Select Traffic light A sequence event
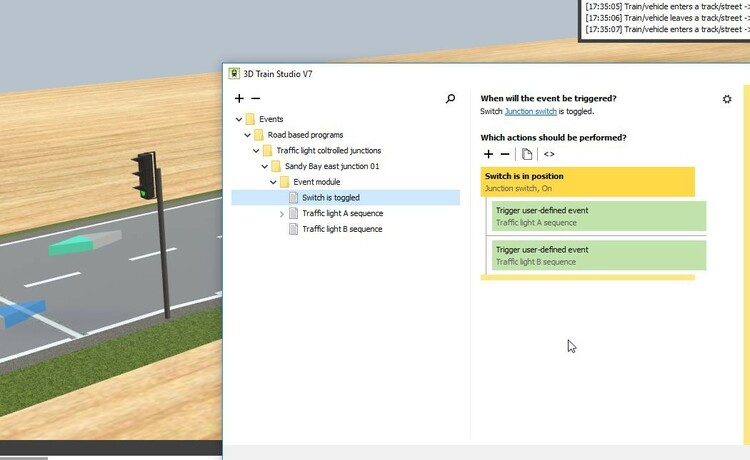 pyautogui.click(x=342, y=213)
